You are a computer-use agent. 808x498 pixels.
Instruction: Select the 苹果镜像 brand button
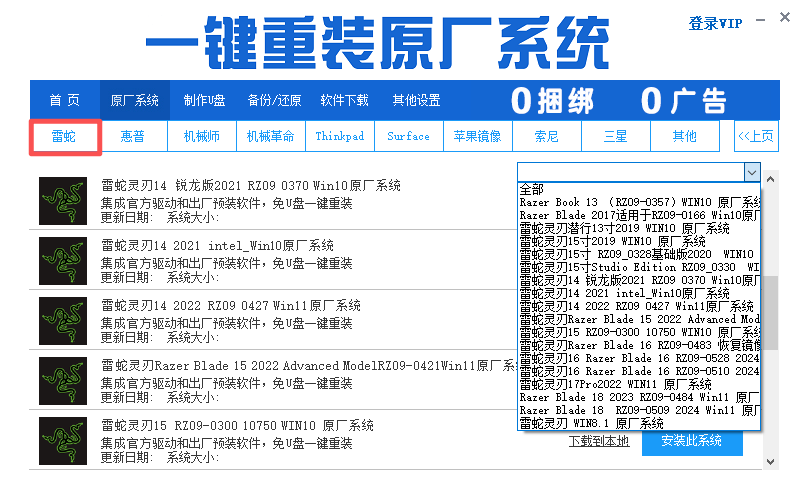point(478,136)
